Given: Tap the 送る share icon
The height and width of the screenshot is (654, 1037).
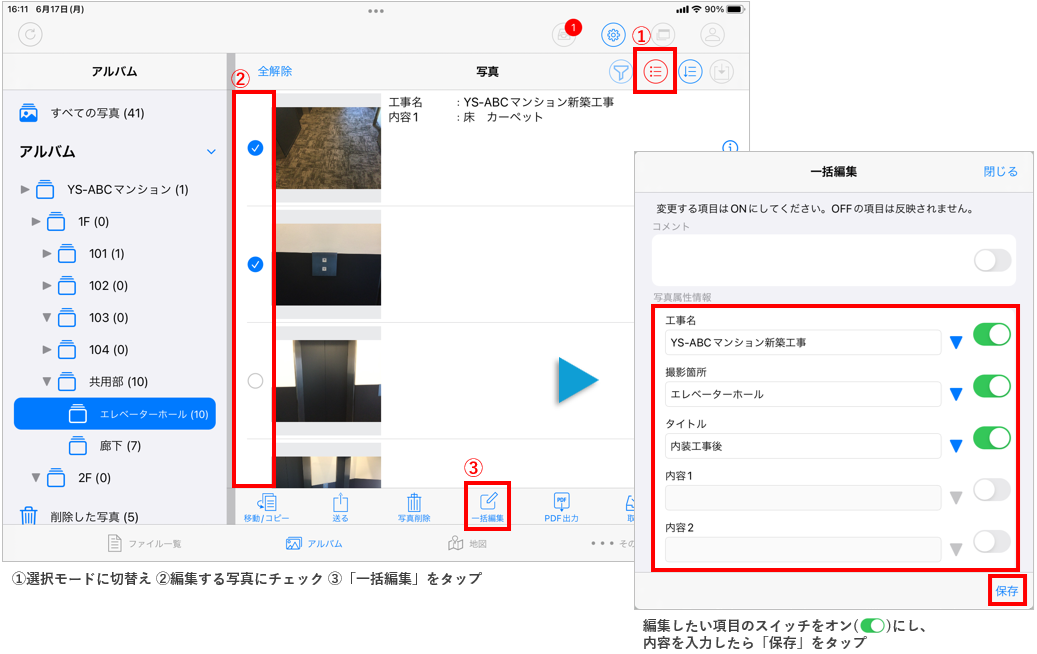Looking at the screenshot, I should [340, 505].
